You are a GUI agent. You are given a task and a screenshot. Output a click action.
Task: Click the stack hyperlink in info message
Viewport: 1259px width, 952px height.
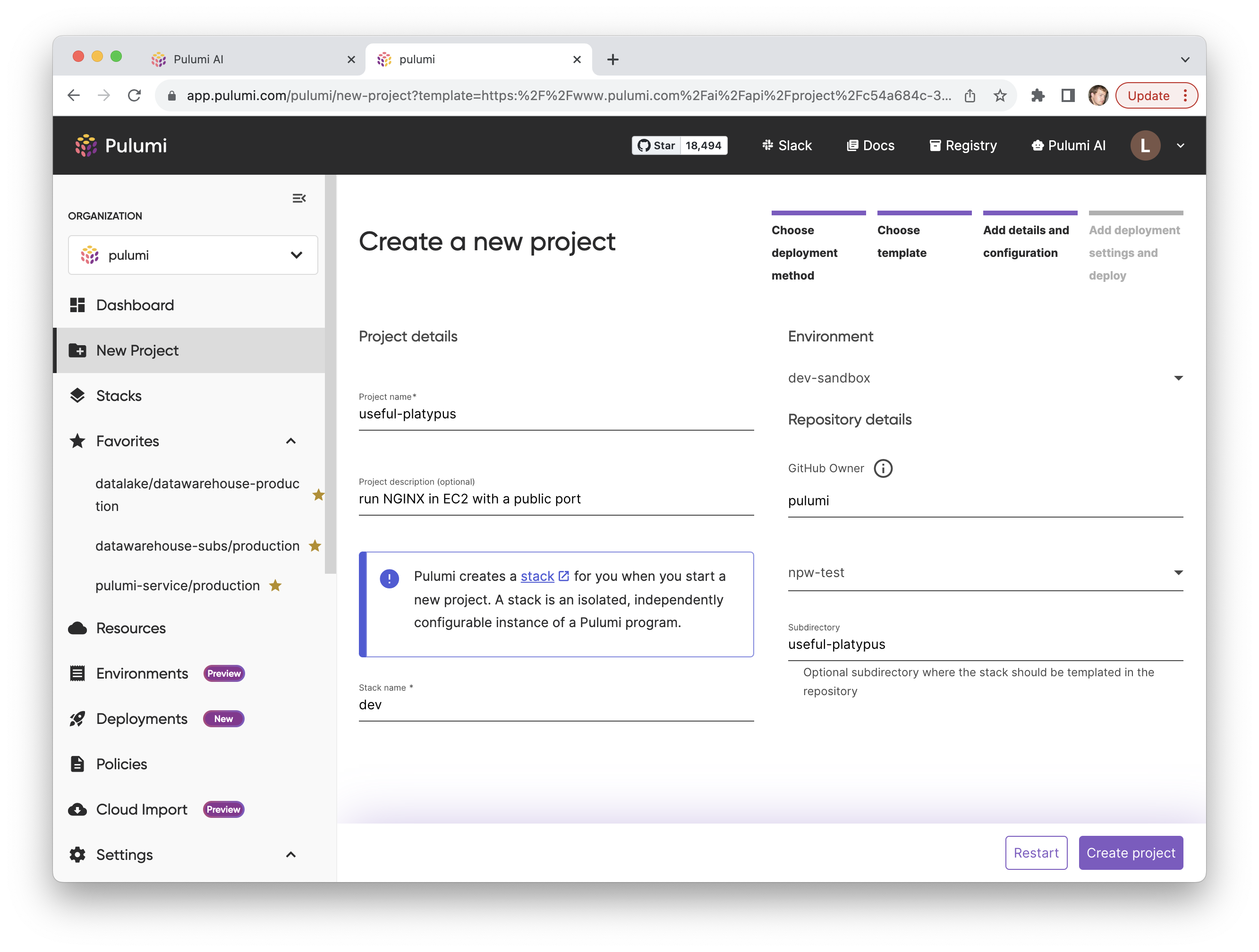tap(537, 575)
